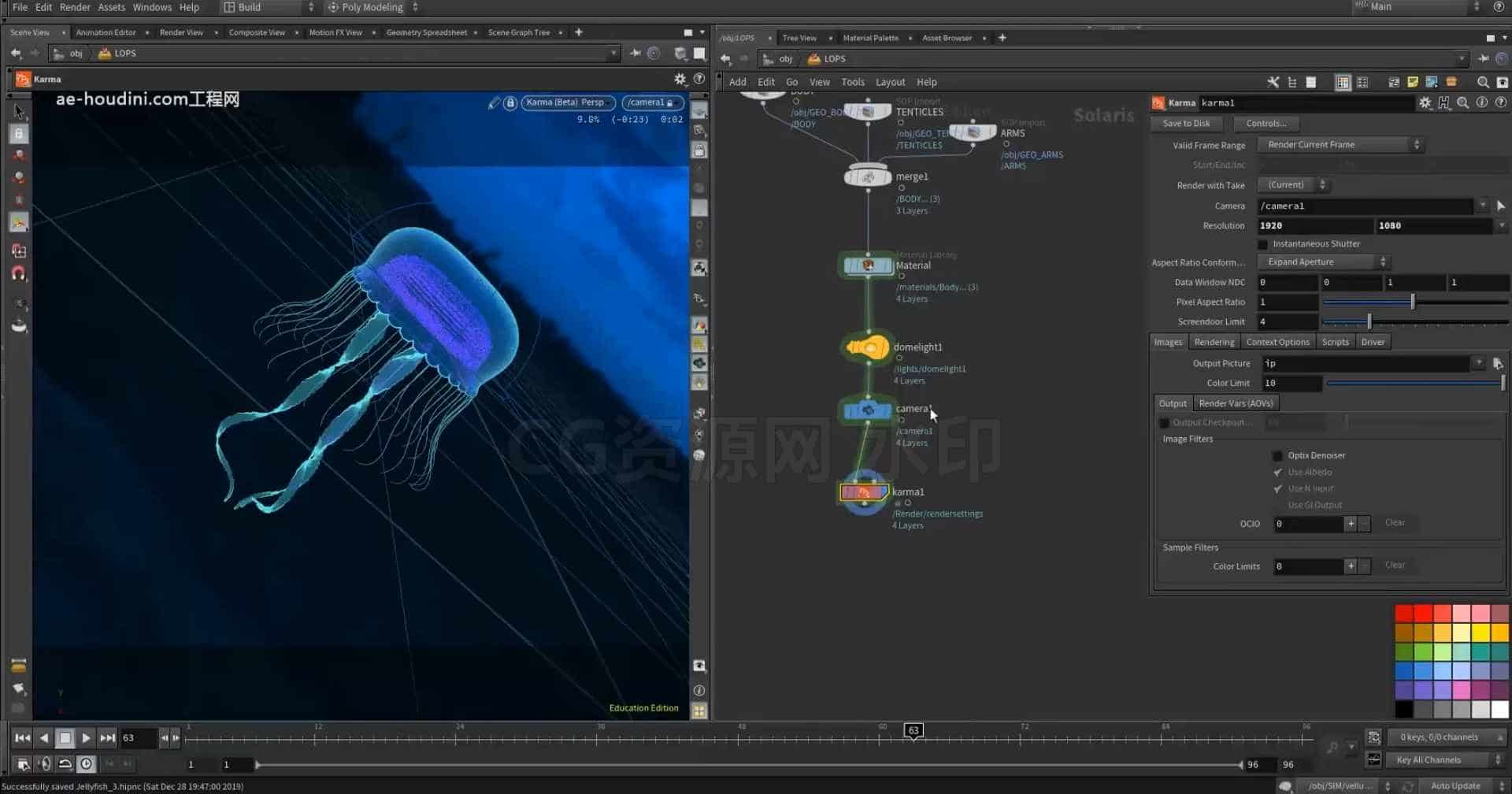Click the output picture file chooser icon
Viewport: 1512px width, 794px height.
pos(1498,364)
